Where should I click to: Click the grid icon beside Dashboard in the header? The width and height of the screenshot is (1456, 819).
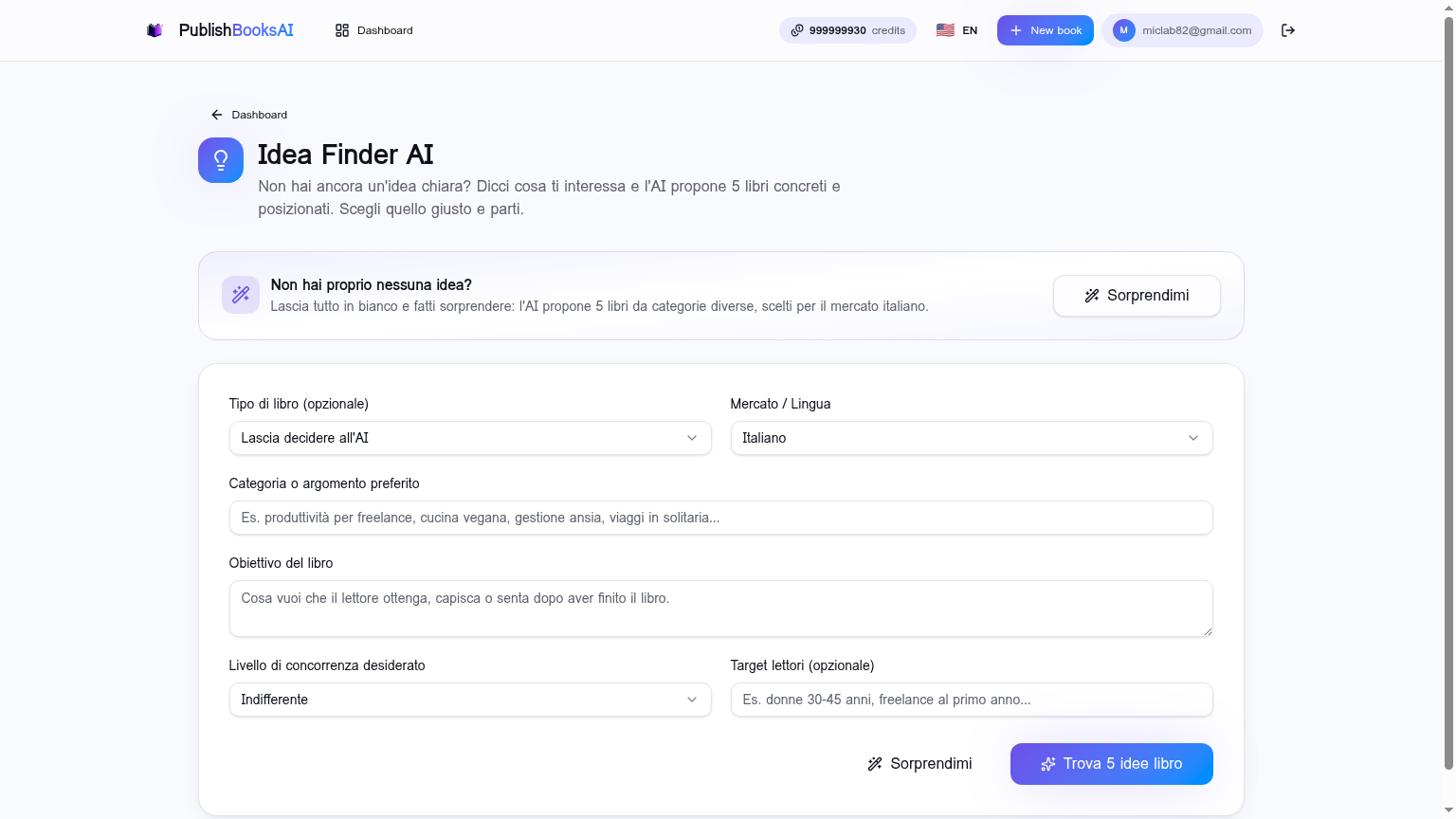click(342, 30)
